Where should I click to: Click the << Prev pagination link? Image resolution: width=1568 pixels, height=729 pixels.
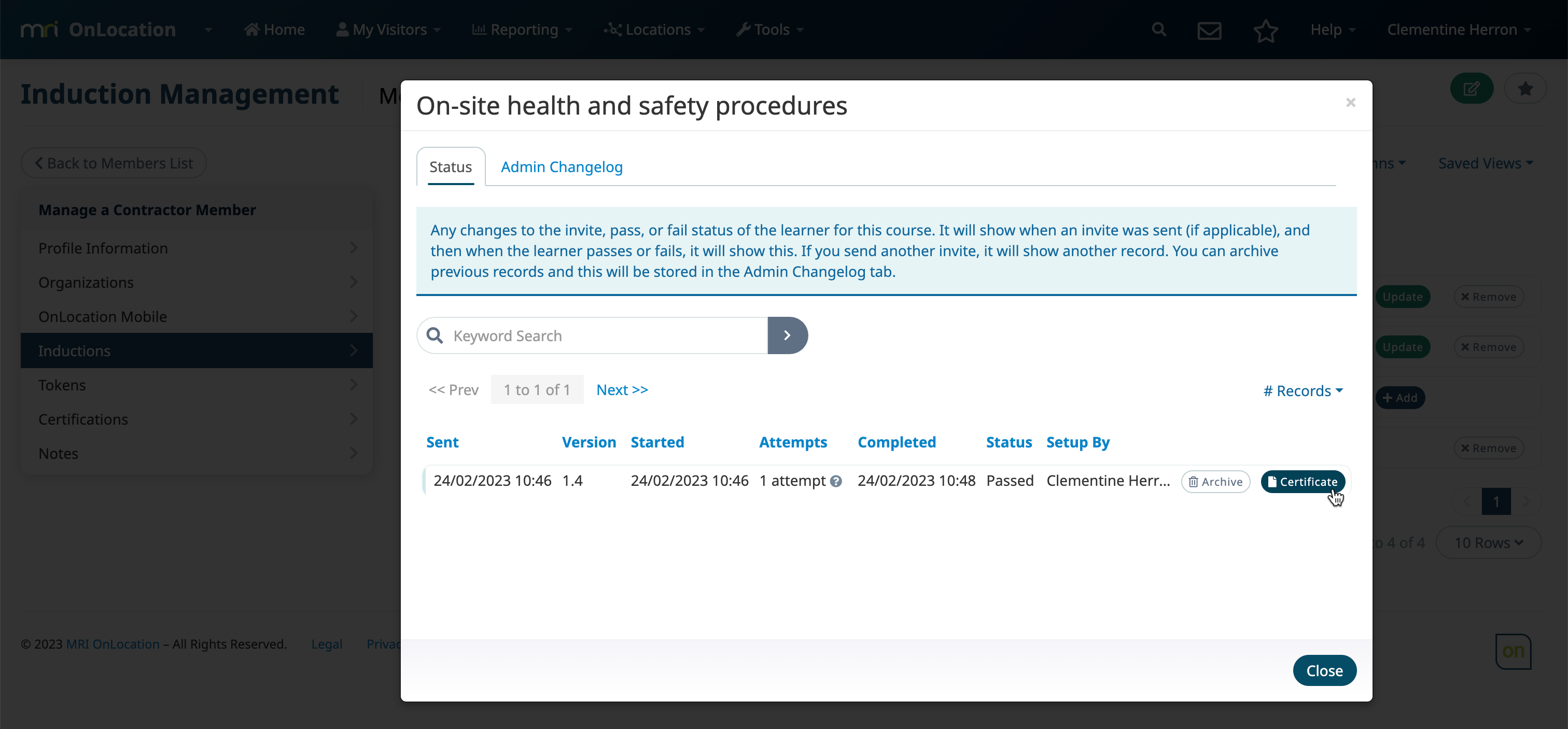click(x=454, y=389)
